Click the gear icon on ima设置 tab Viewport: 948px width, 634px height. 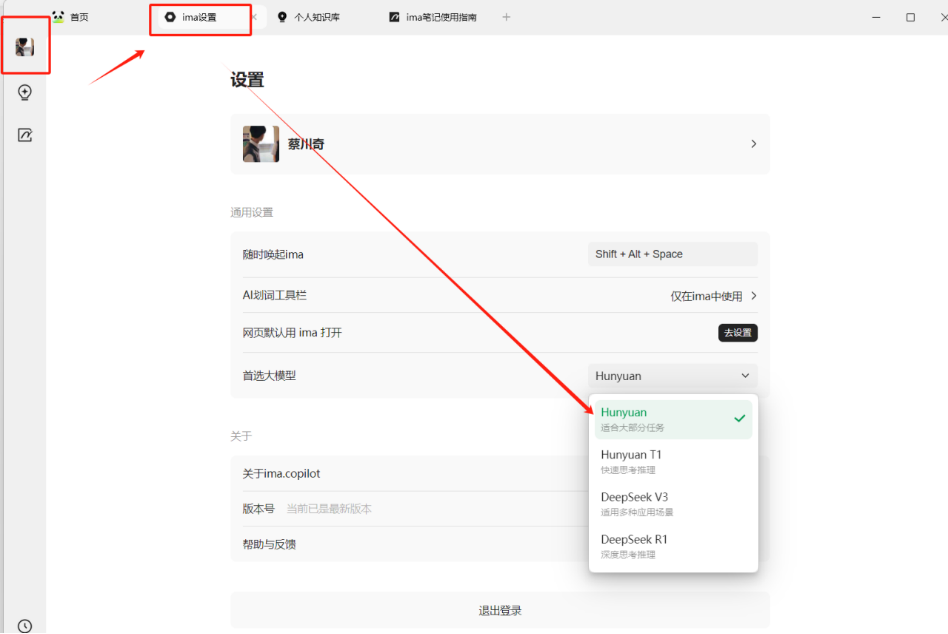170,17
